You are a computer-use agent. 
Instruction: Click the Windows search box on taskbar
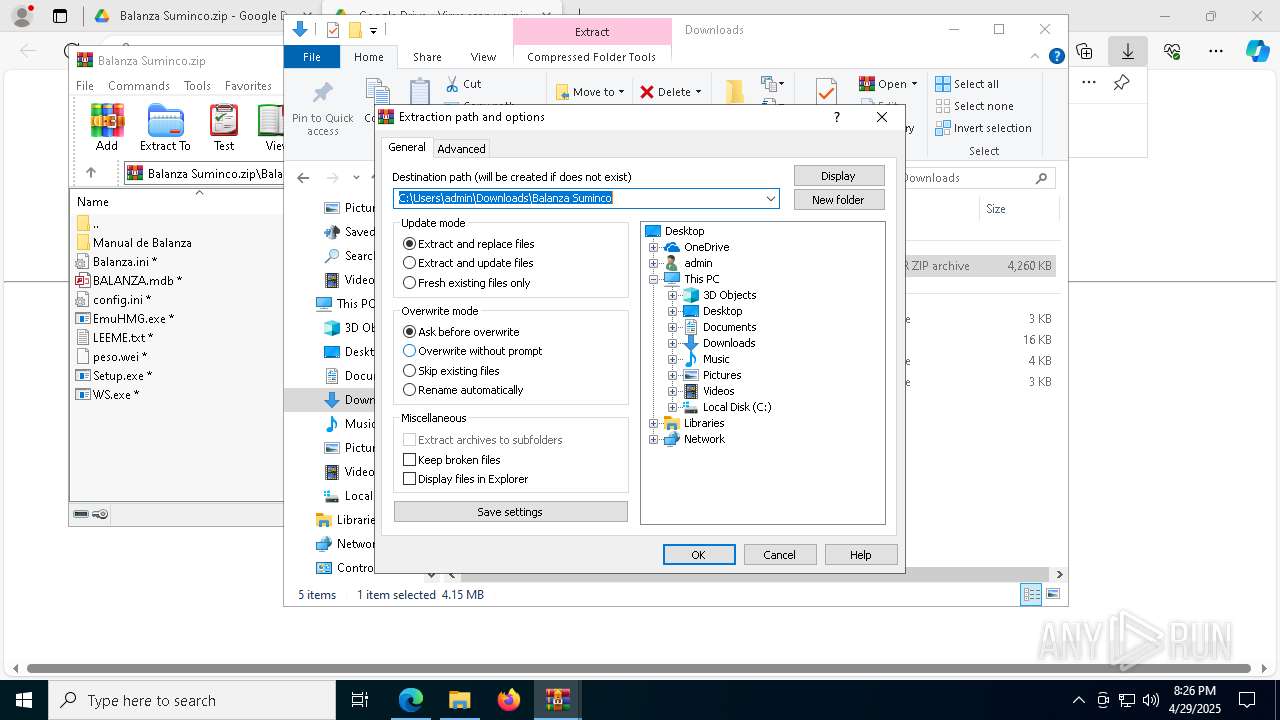click(192, 700)
